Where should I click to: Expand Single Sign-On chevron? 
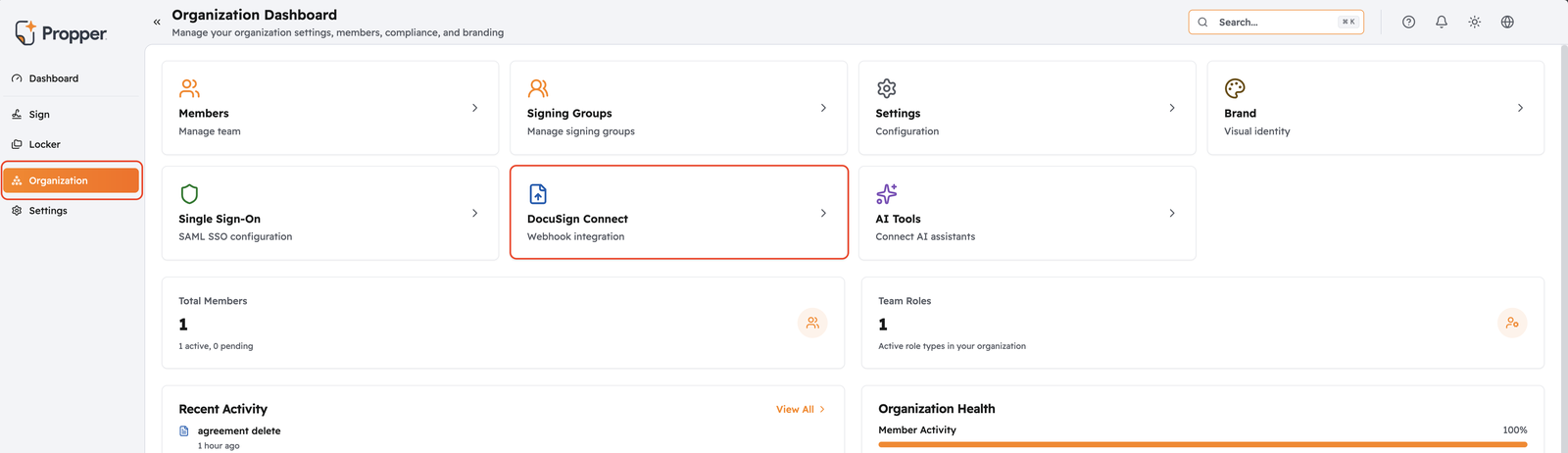[475, 213]
